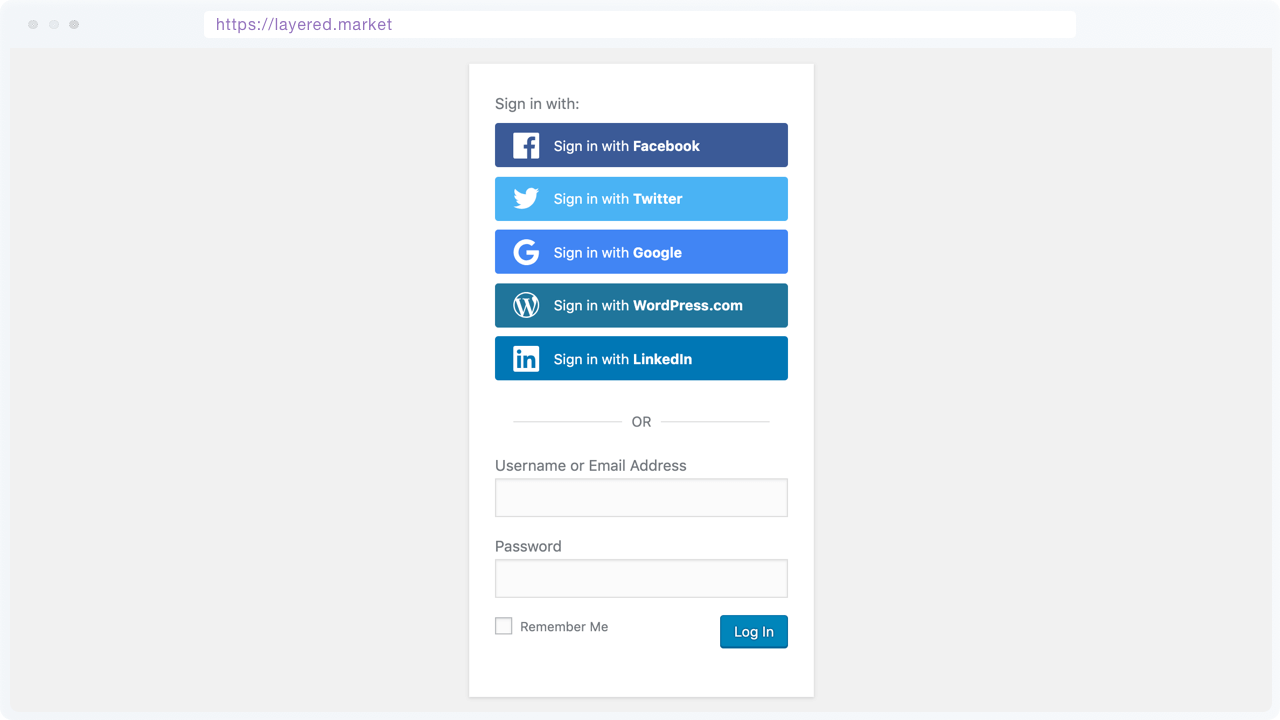
Task: Sign in with WordPress.com
Action: [x=641, y=305]
